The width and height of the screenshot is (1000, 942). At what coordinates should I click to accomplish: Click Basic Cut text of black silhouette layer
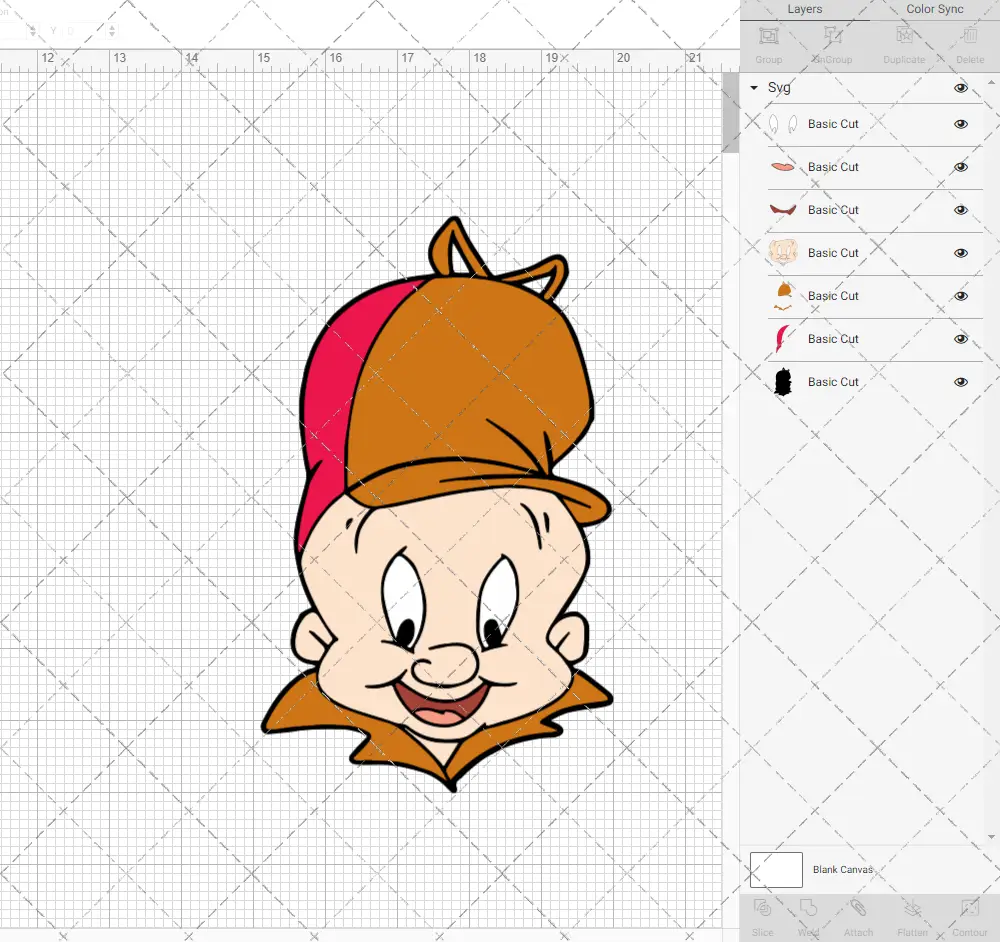pyautogui.click(x=833, y=382)
